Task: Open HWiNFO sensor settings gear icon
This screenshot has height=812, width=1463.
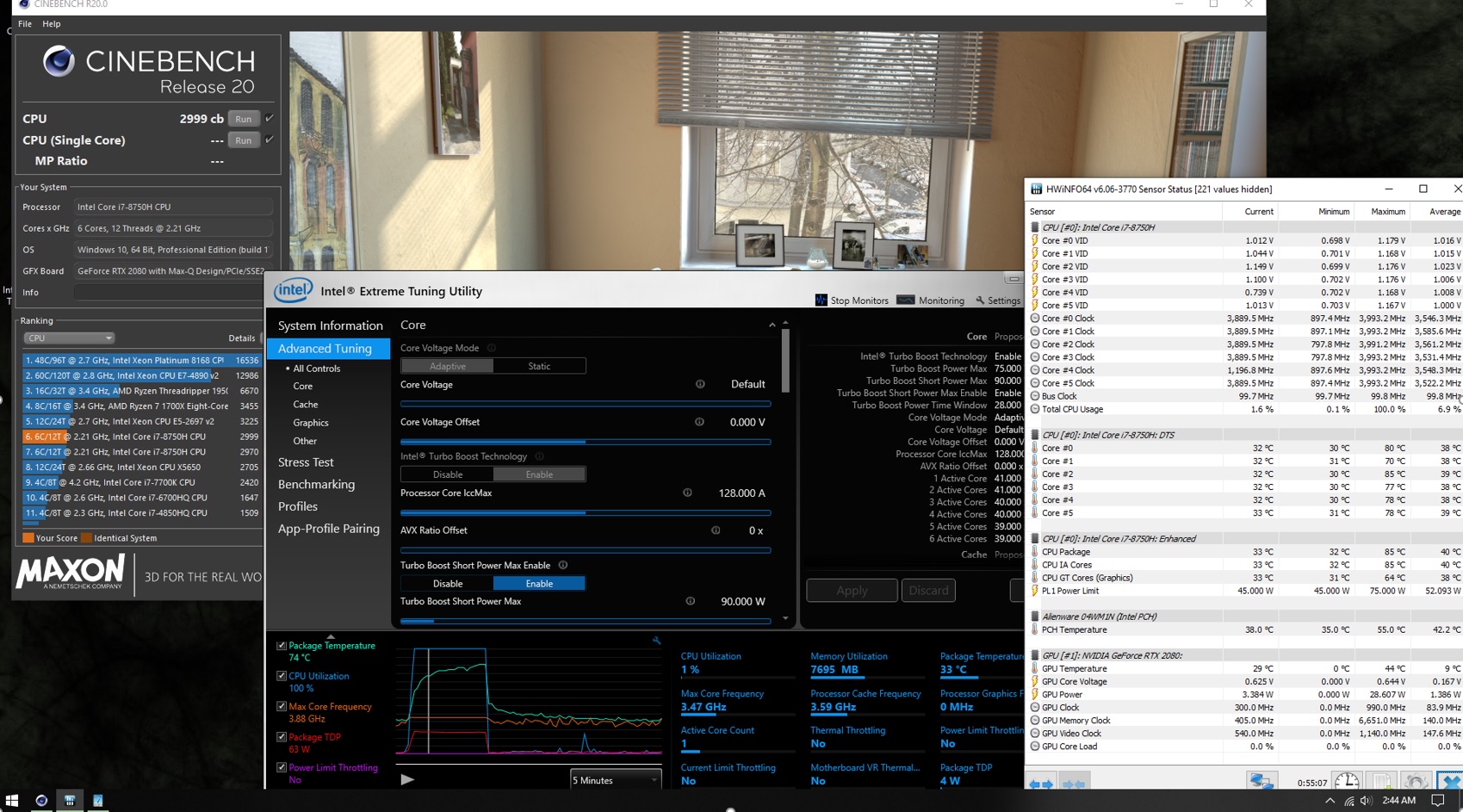Action: point(1416,782)
